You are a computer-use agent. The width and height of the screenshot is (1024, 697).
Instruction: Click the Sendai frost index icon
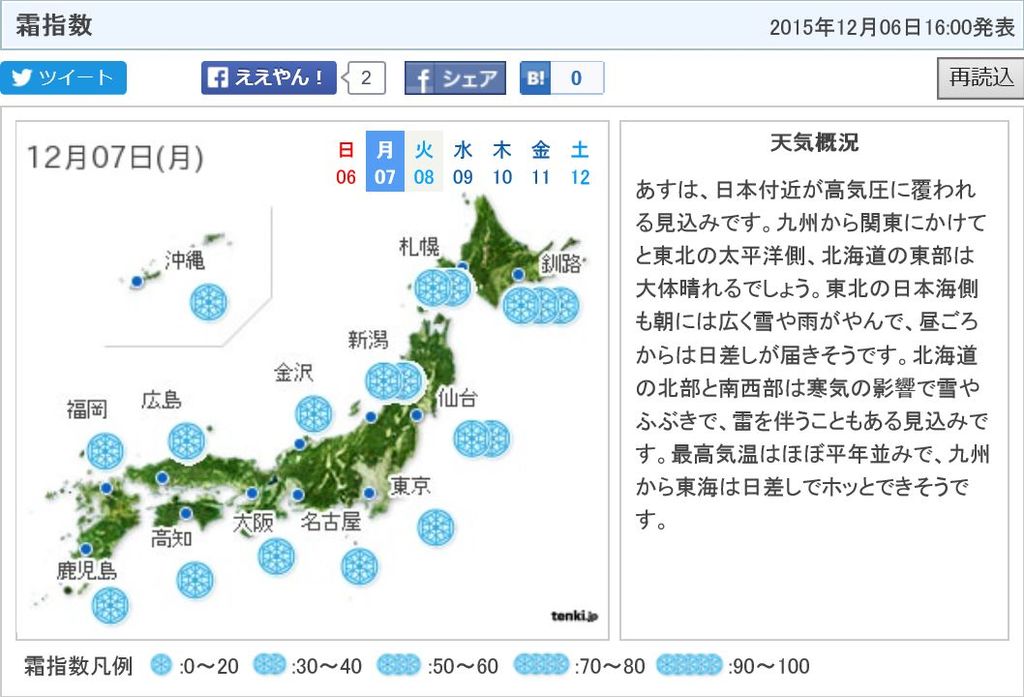(482, 438)
